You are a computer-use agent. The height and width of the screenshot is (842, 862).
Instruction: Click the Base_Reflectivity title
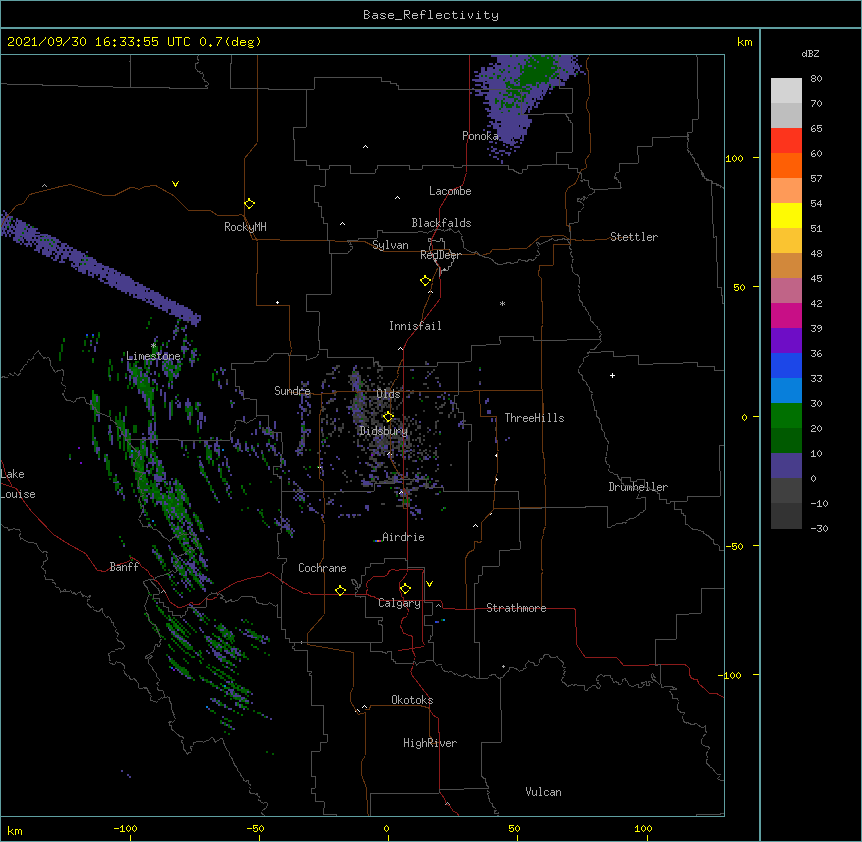tap(431, 15)
